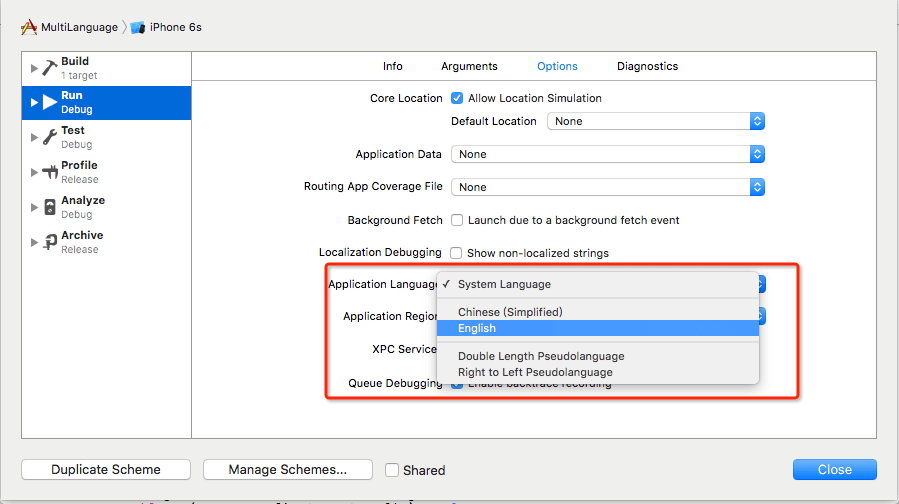Disable Allow Location Simulation checkbox
Screen dimensions: 899x504
point(457,98)
